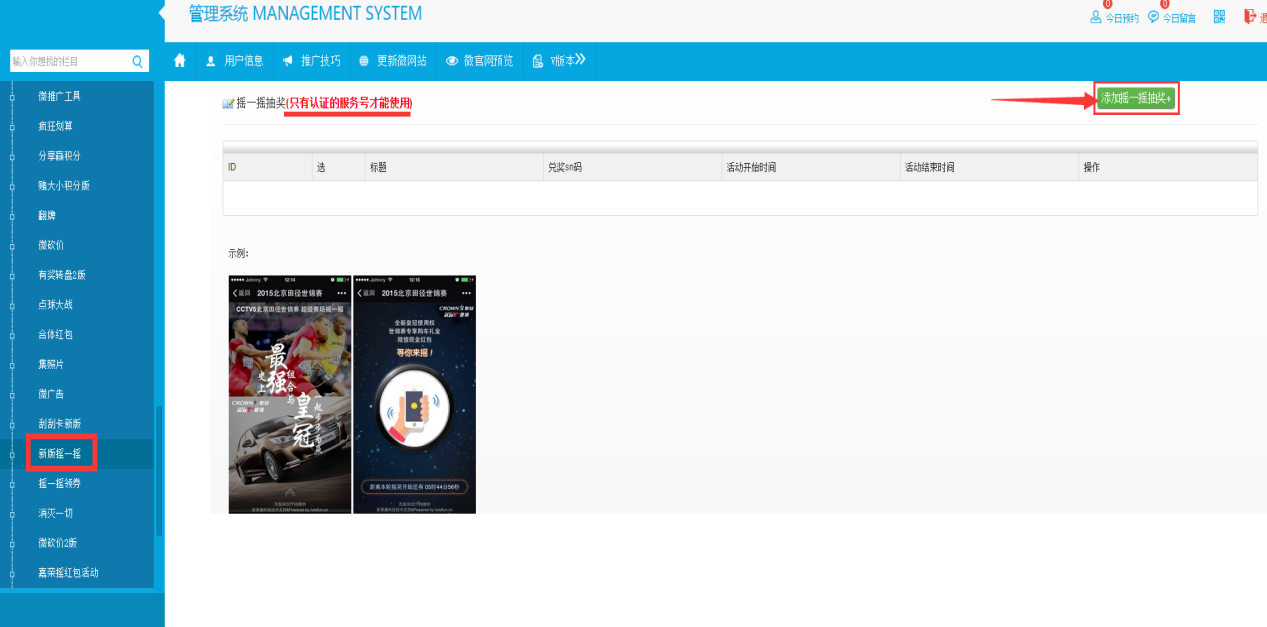Click the green 添加摇一摇抽奖 button
Image resolution: width=1267 pixels, height=627 pixels.
coord(1136,98)
